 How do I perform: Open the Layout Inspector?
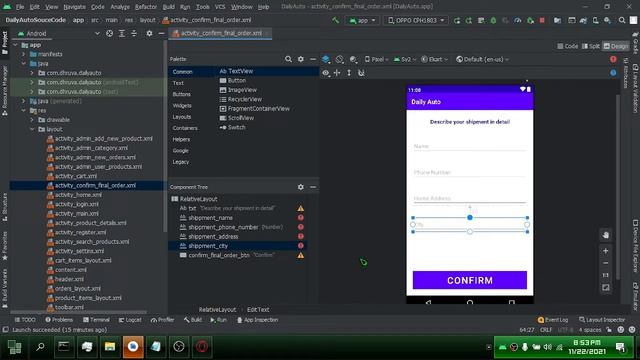[x=602, y=320]
